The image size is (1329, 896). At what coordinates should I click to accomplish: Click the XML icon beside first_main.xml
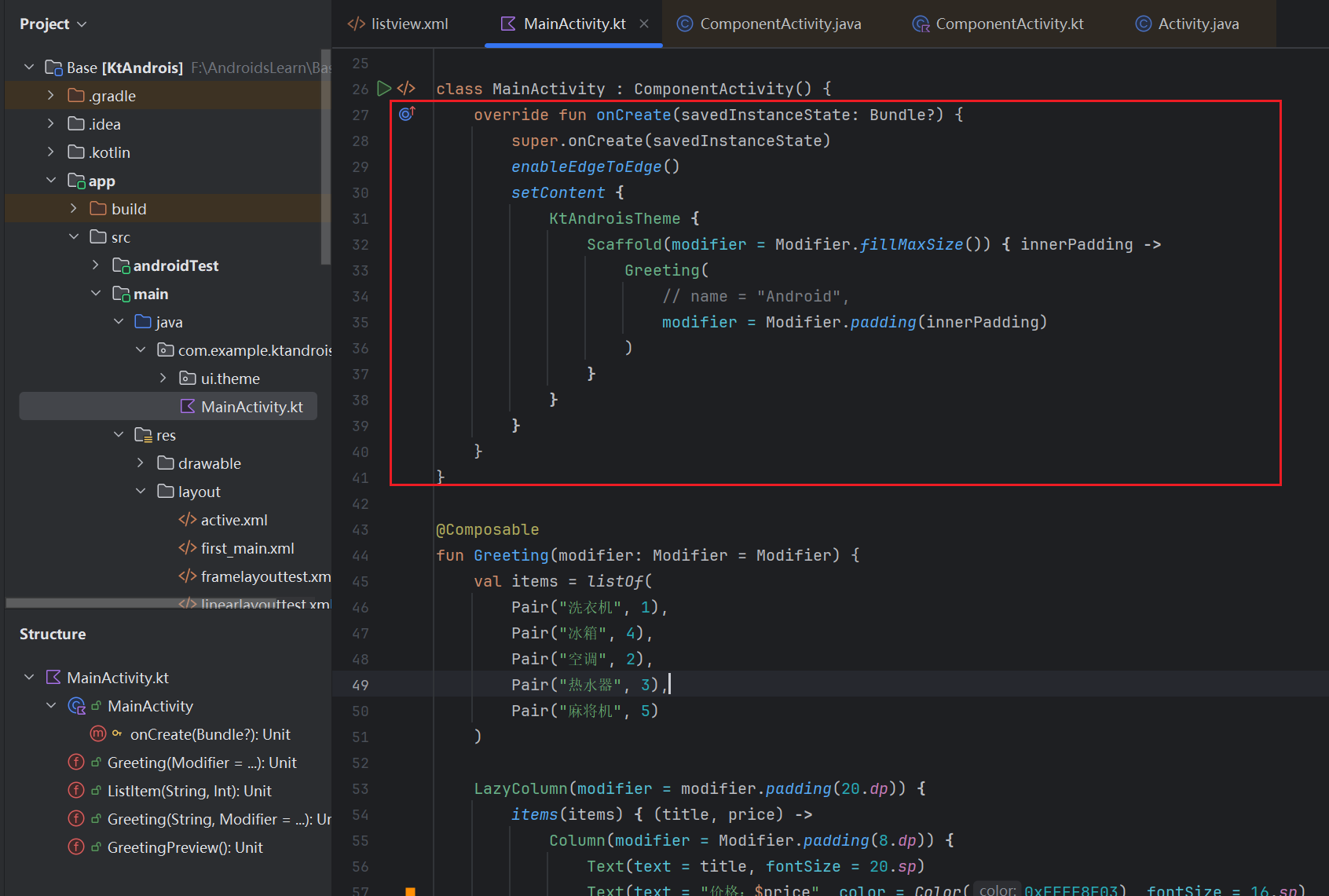click(x=188, y=548)
